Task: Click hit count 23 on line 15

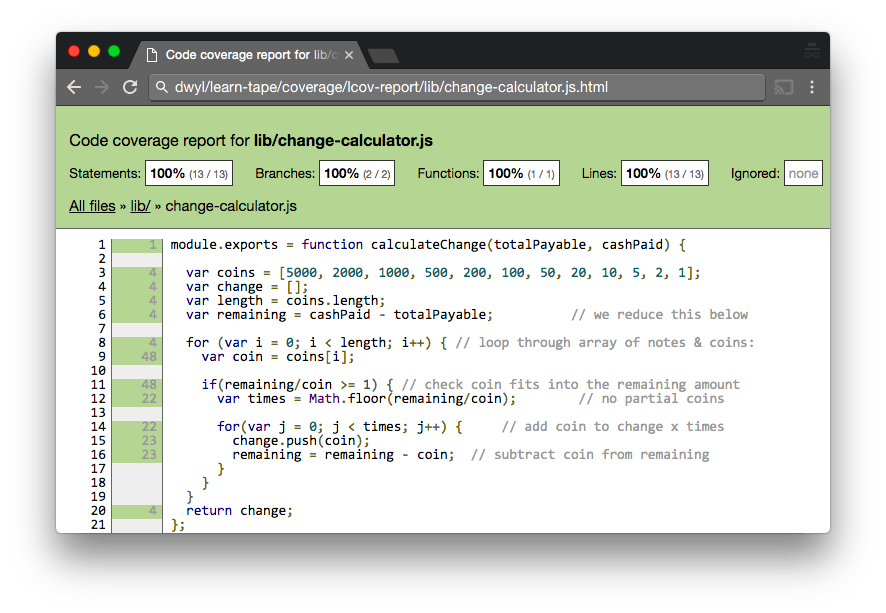Action: click(149, 441)
